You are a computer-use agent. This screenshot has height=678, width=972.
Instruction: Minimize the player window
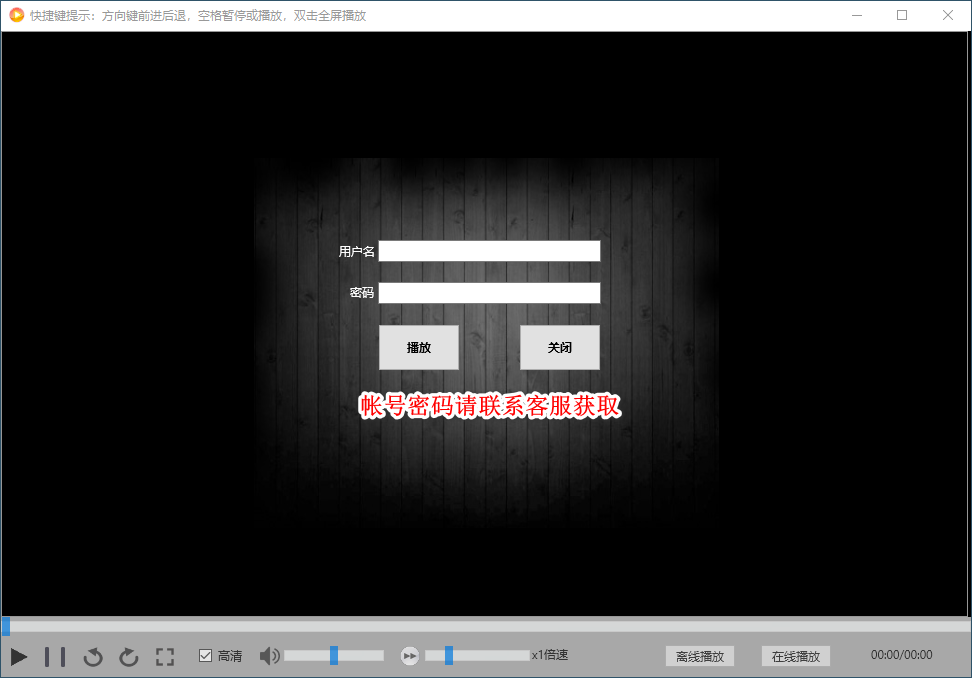857,15
